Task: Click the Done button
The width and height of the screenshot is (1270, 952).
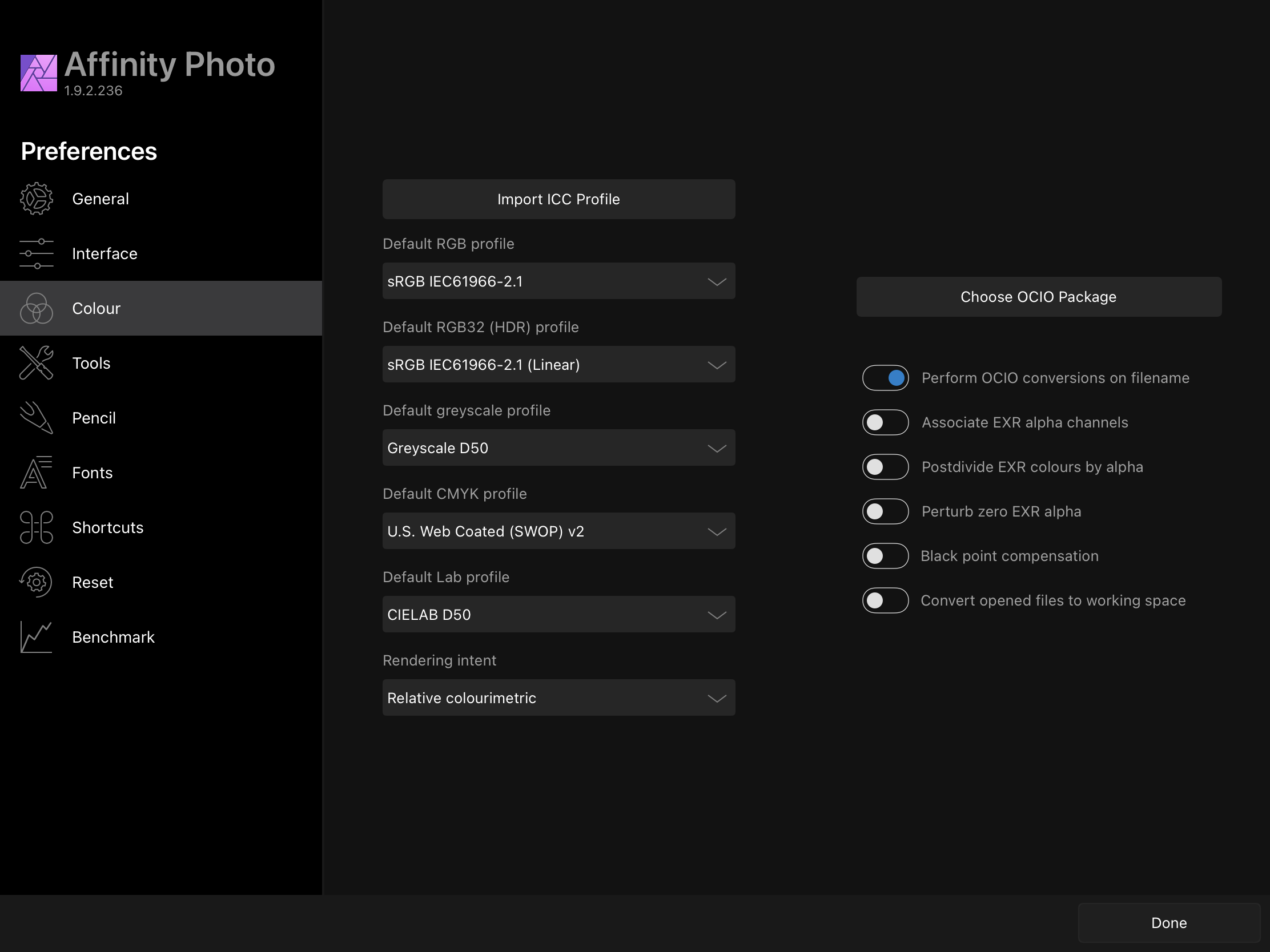Action: pos(1169,923)
